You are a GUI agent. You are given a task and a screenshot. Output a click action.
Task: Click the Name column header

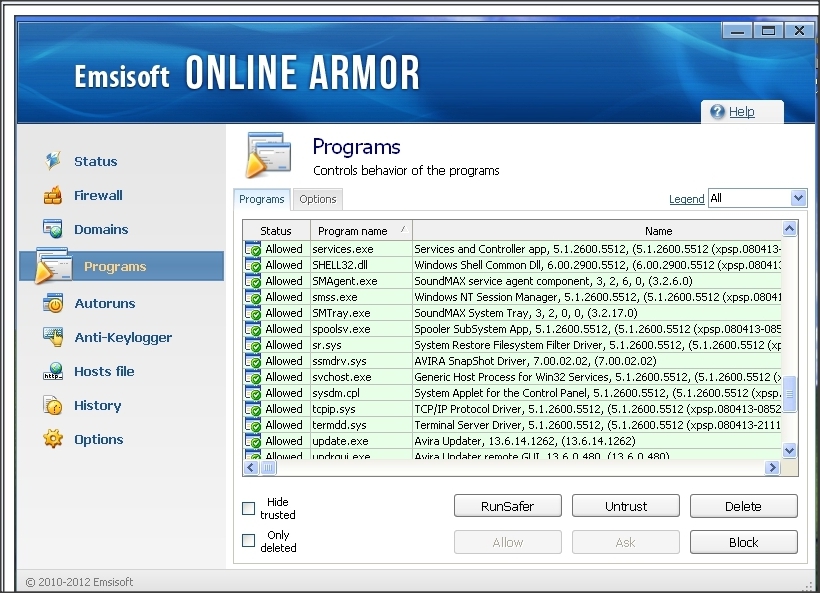(597, 231)
